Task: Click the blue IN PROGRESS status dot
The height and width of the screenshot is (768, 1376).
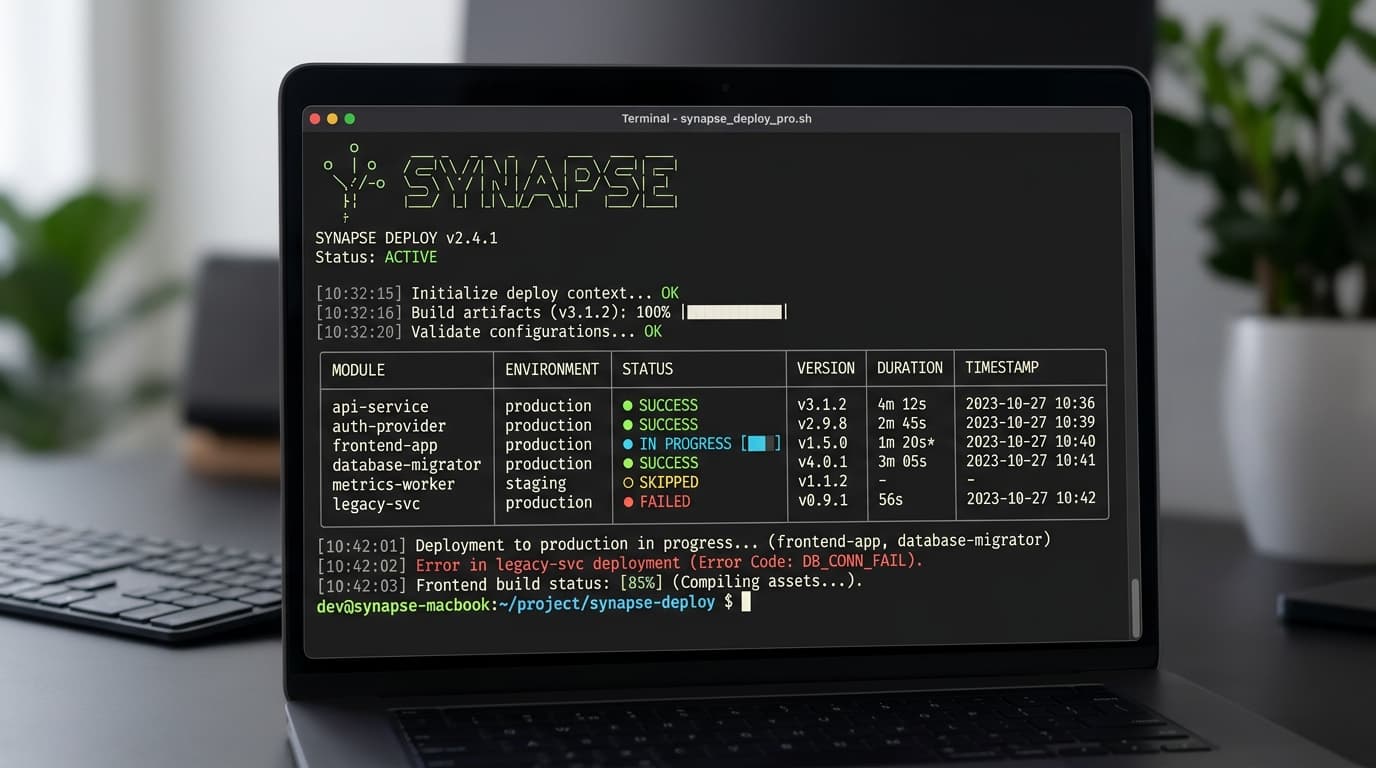Action: pyautogui.click(x=628, y=444)
